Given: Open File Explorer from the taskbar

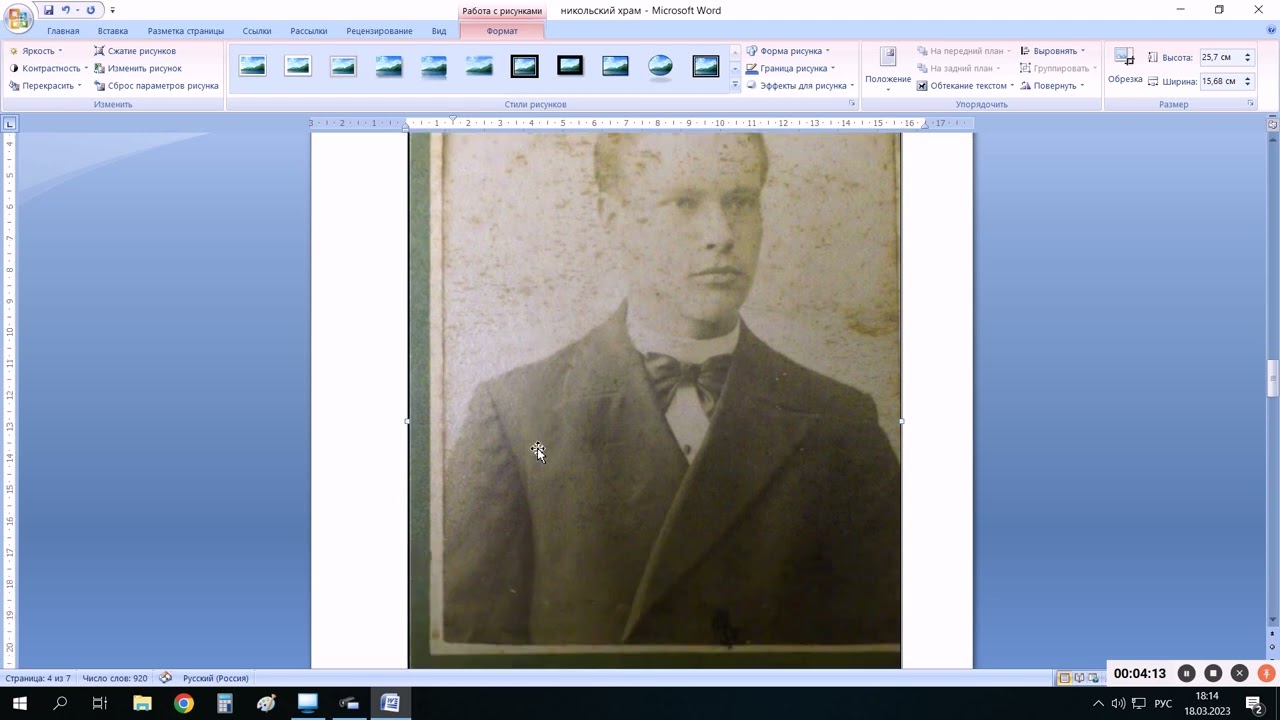Looking at the screenshot, I should 142,703.
